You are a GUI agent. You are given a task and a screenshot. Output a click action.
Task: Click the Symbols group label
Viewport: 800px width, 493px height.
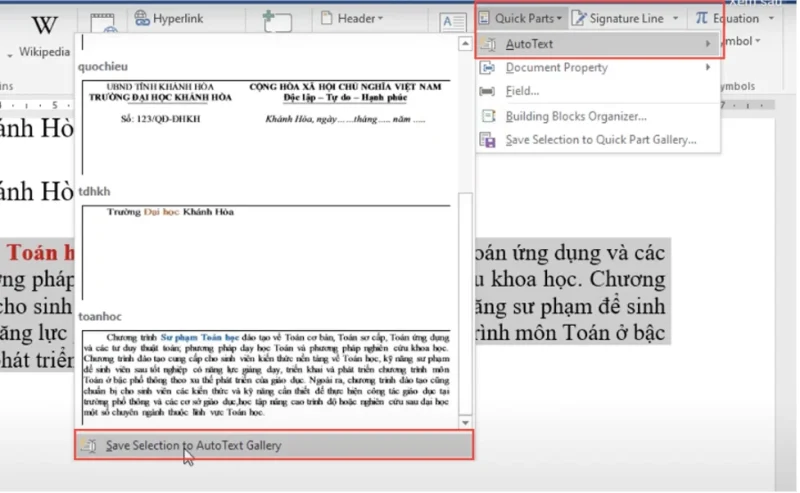click(738, 86)
